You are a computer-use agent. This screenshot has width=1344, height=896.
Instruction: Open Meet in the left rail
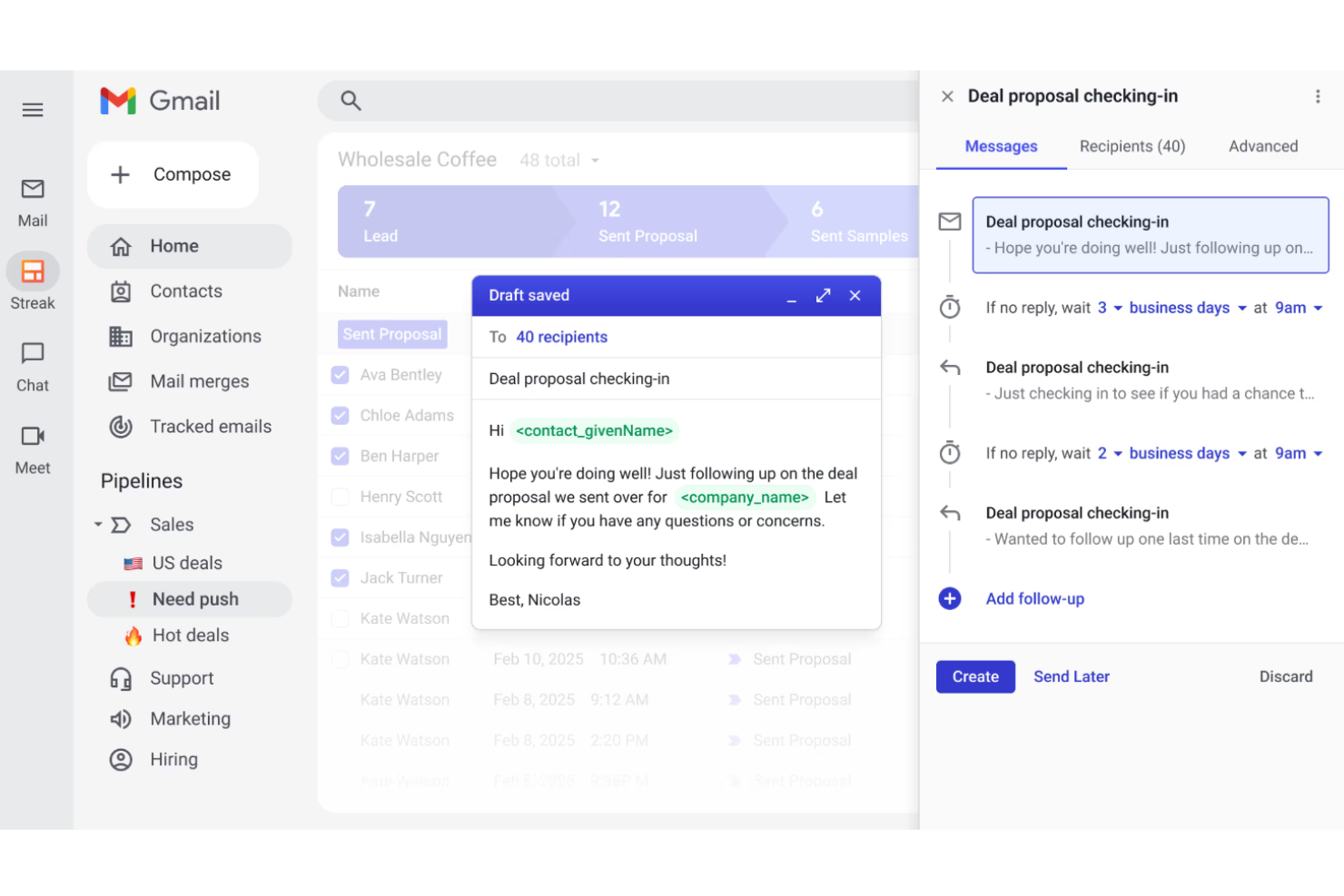click(x=33, y=450)
